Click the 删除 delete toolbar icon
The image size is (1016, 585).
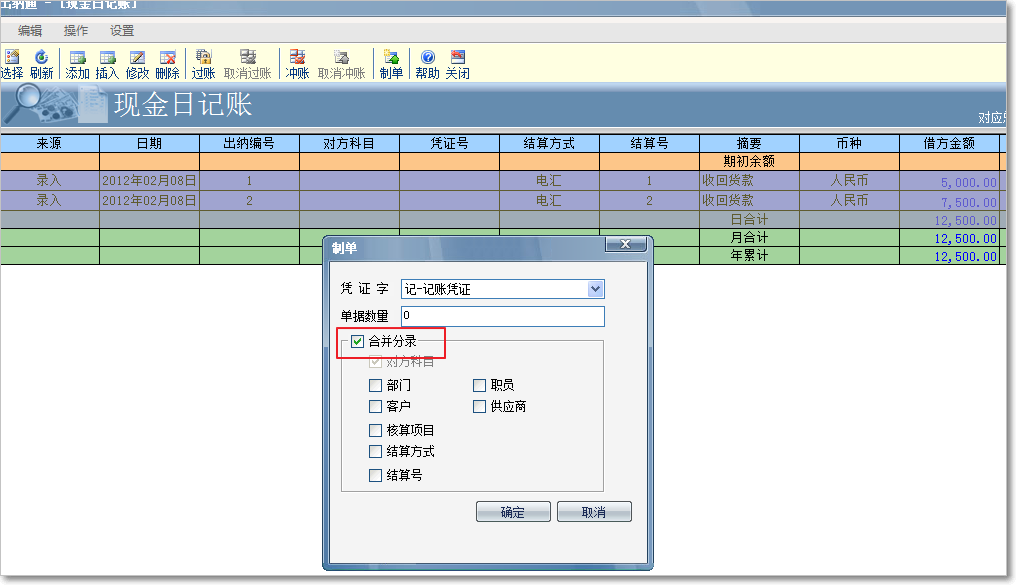point(167,58)
